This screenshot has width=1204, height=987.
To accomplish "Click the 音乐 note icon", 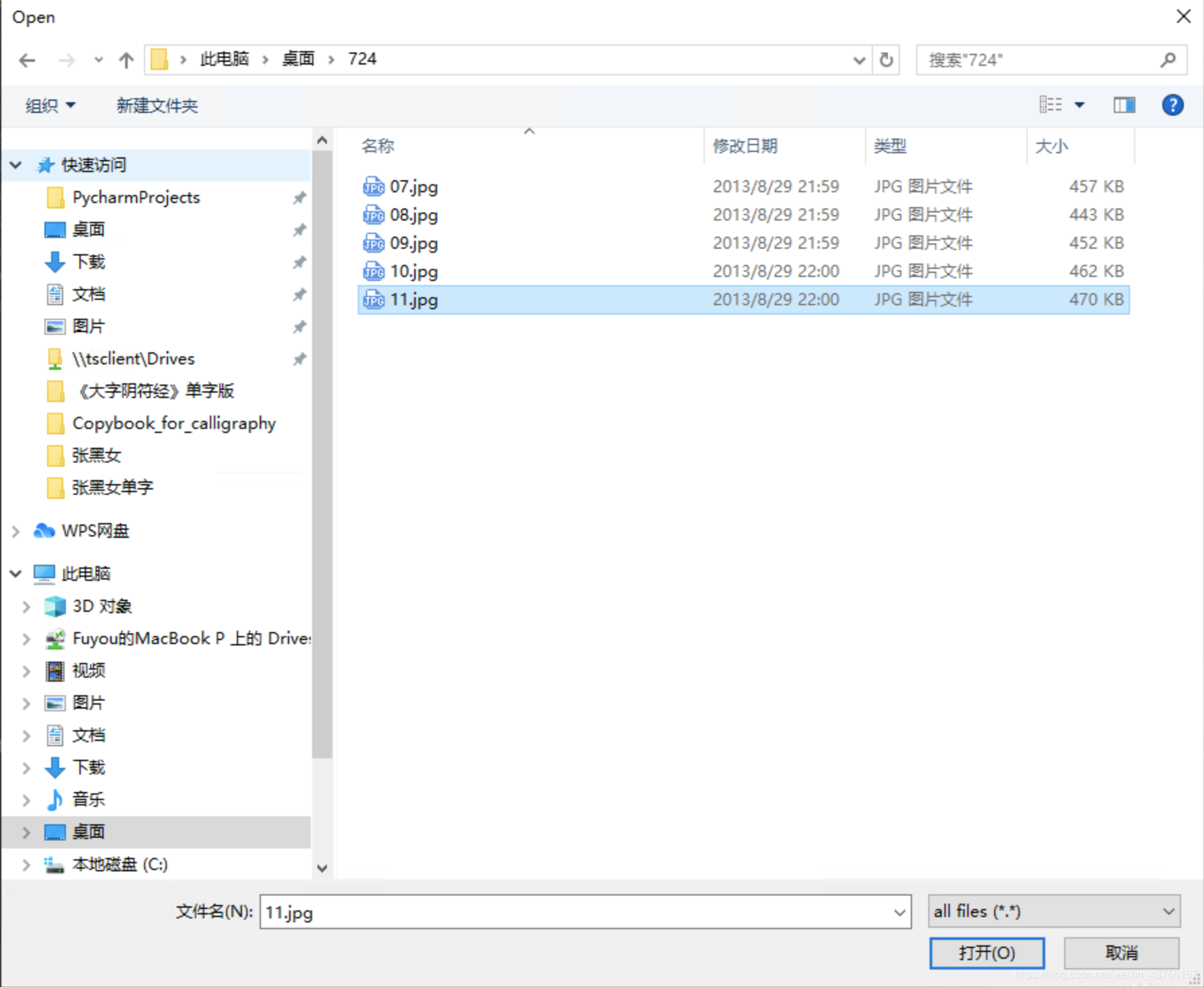I will 55,799.
